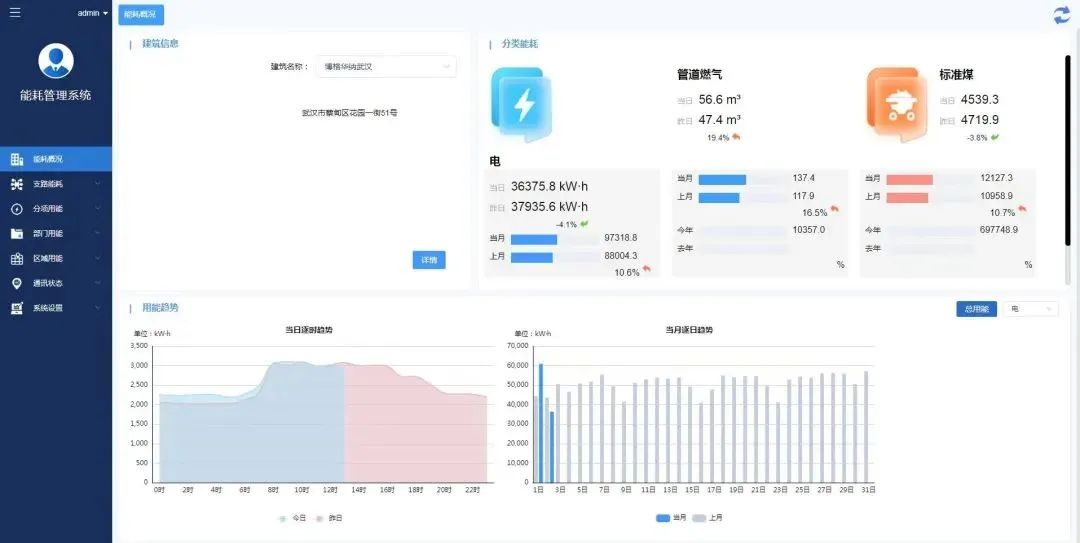Screen dimensions: 1080x543
Task: Expand the 区域用能 submenu chevron
Action: [97, 258]
